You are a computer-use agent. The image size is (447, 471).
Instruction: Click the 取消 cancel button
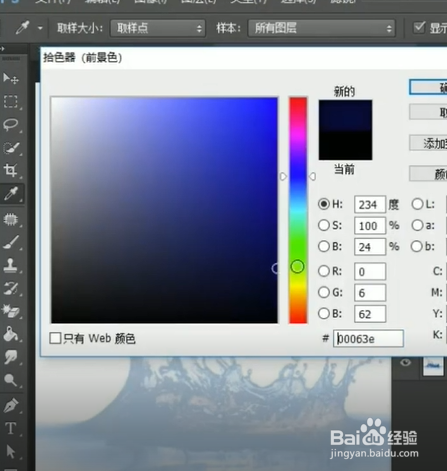tap(428, 112)
